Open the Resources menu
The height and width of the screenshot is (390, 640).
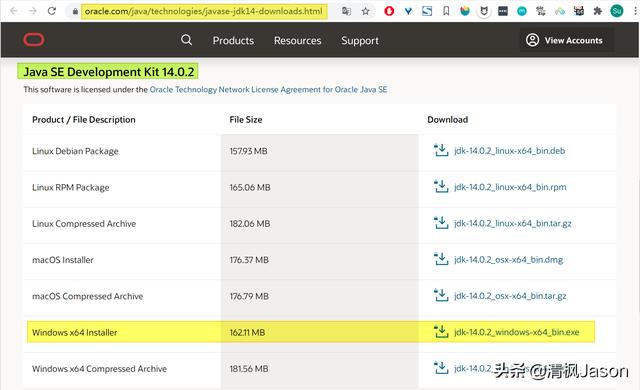(298, 40)
